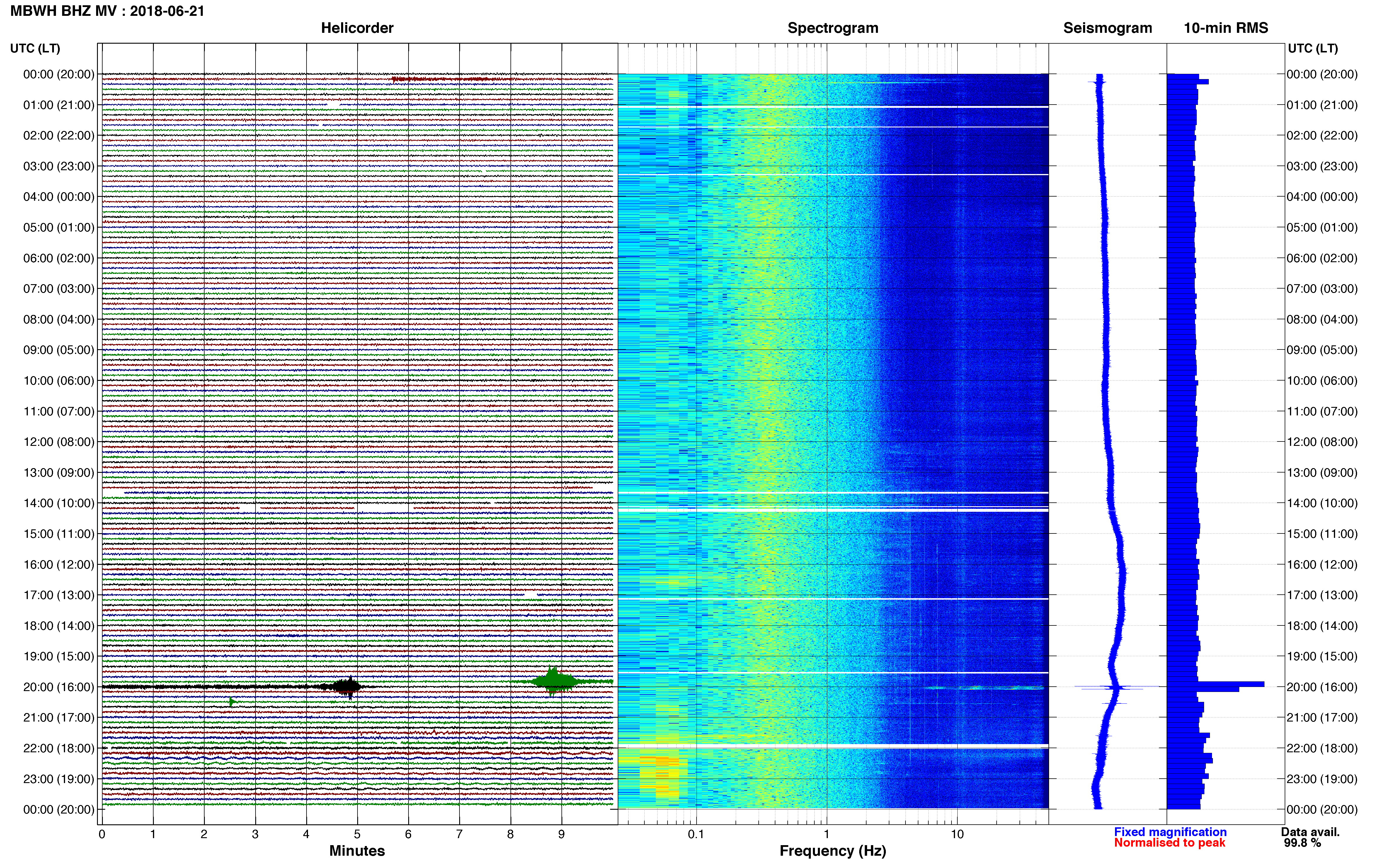Image resolution: width=1389 pixels, height=868 pixels.
Task: Click right-axis time label '19:00 (15:00)'
Action: click(x=1322, y=656)
